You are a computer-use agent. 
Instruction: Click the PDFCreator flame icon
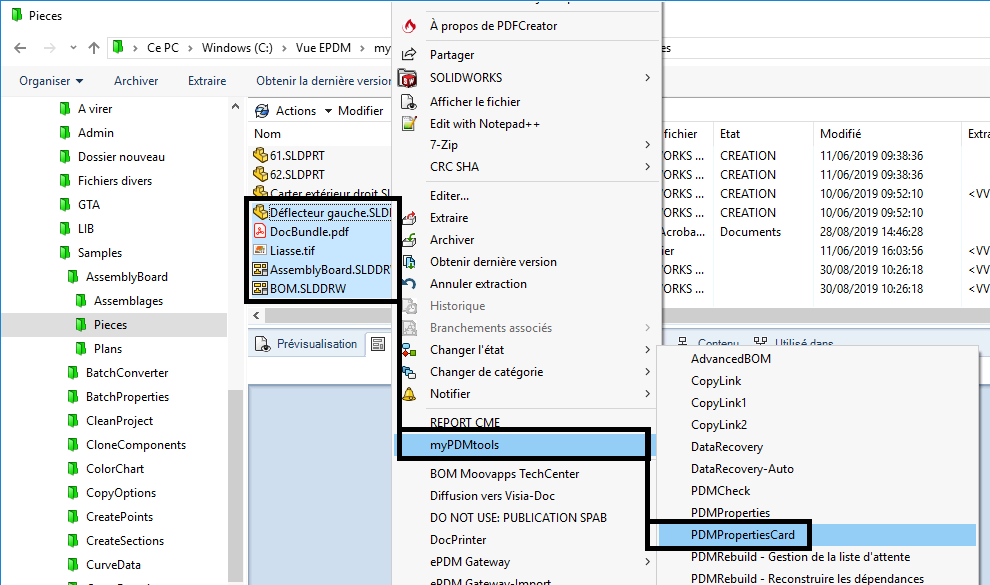tap(408, 26)
